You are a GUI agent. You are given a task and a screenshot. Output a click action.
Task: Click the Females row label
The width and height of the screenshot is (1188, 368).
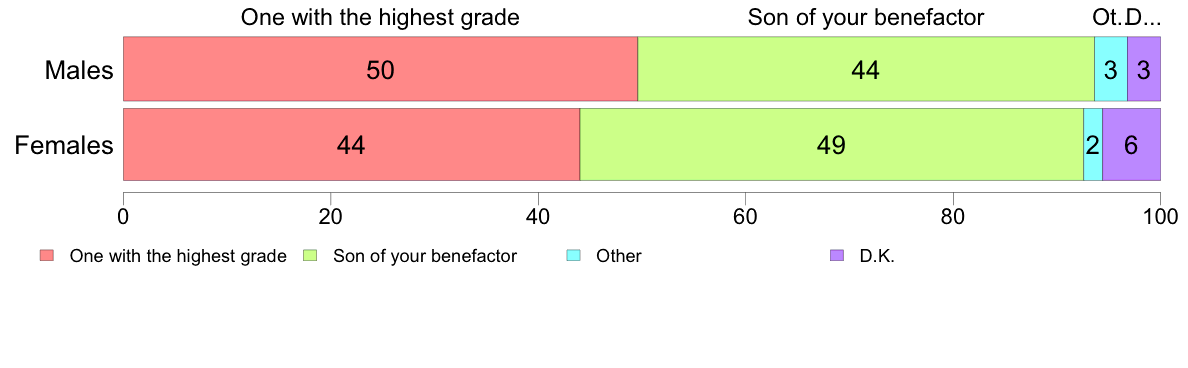pyautogui.click(x=64, y=145)
